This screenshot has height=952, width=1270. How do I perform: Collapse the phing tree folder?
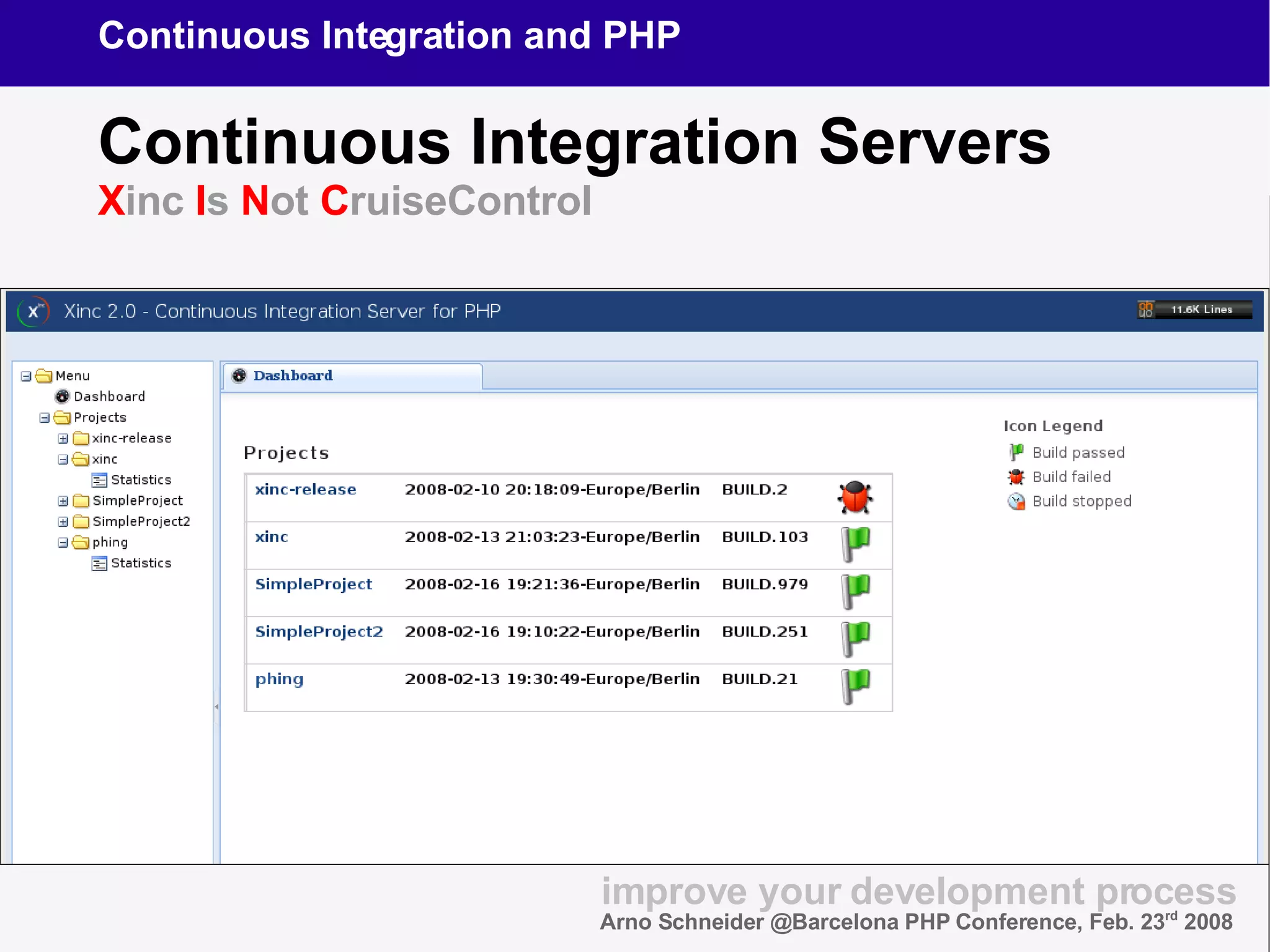pyautogui.click(x=63, y=543)
